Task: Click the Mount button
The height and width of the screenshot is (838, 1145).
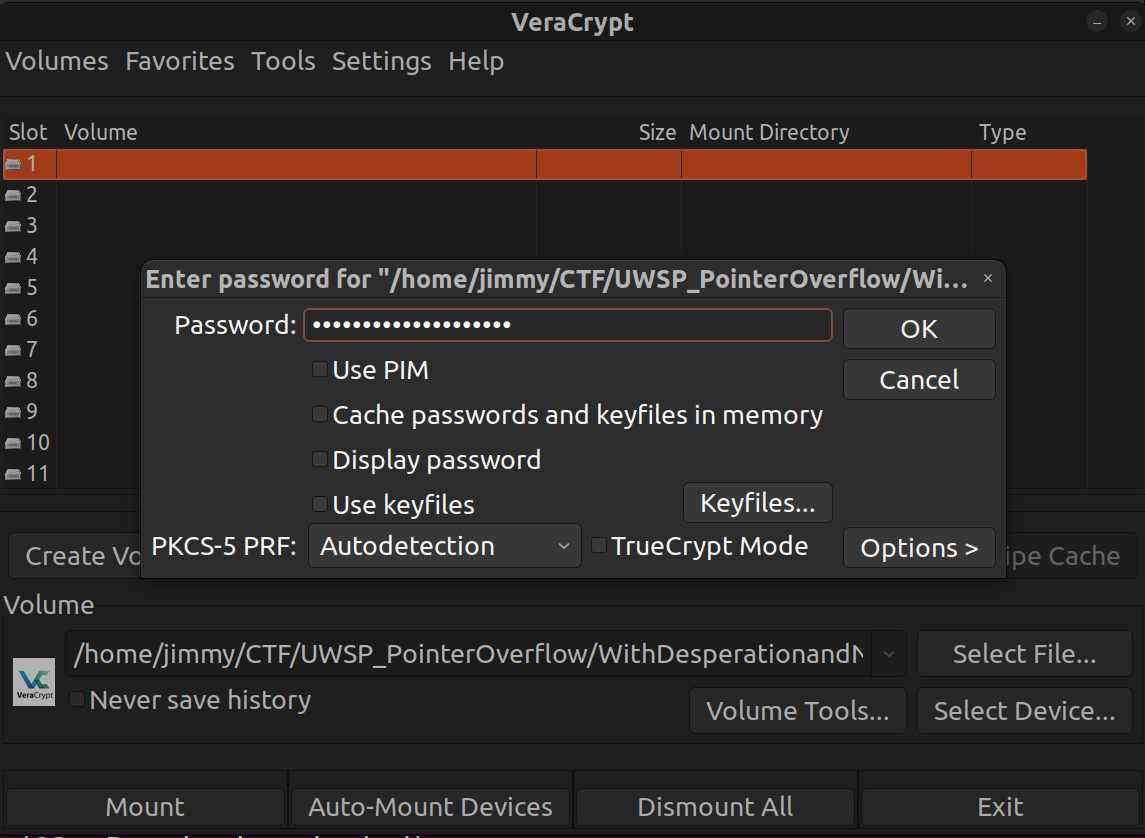Action: click(x=145, y=807)
